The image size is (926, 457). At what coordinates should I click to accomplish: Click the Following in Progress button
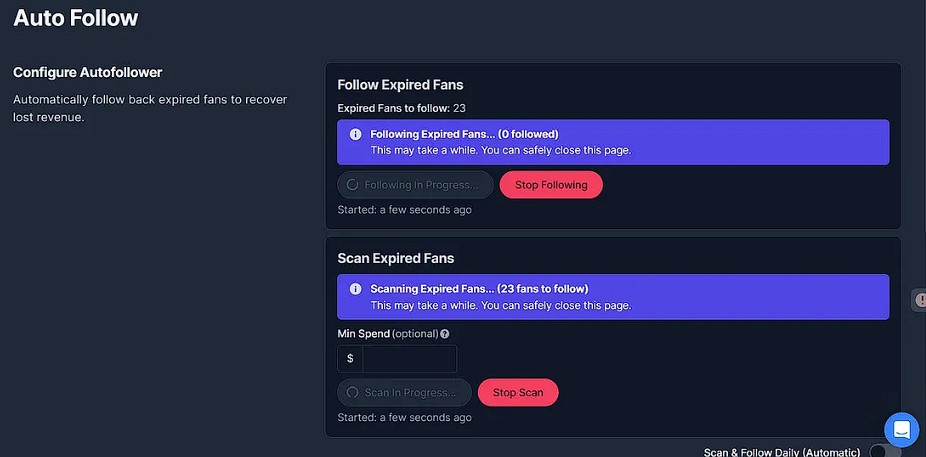pos(415,185)
